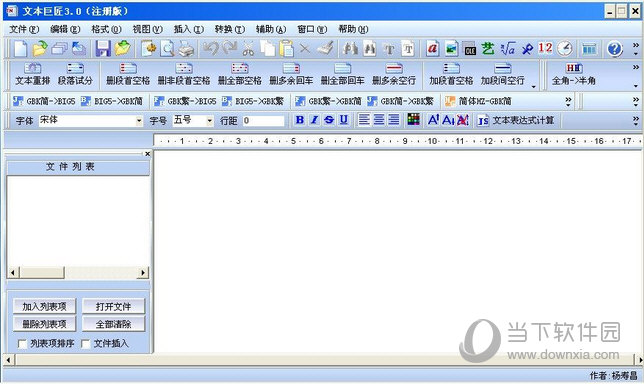Open a file using the yellow folder icon

(40, 48)
